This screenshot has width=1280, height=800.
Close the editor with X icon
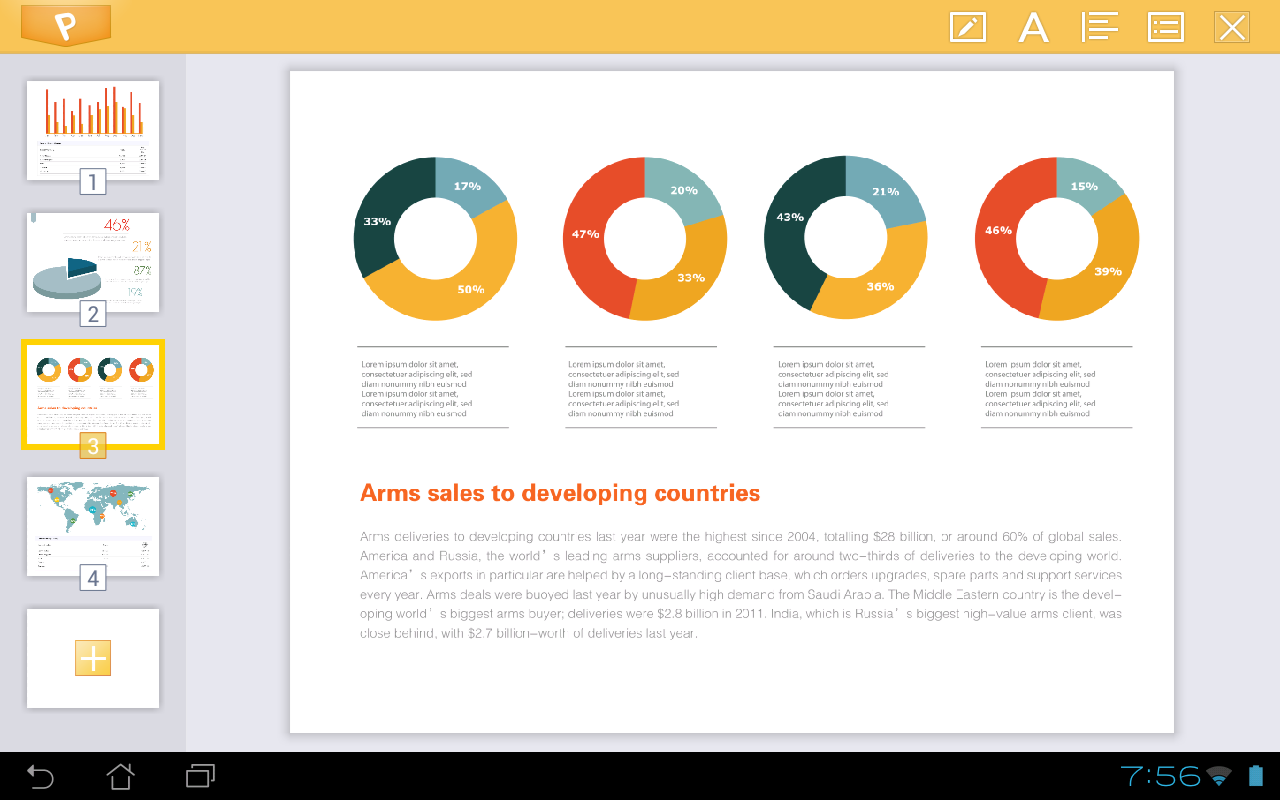[1232, 27]
